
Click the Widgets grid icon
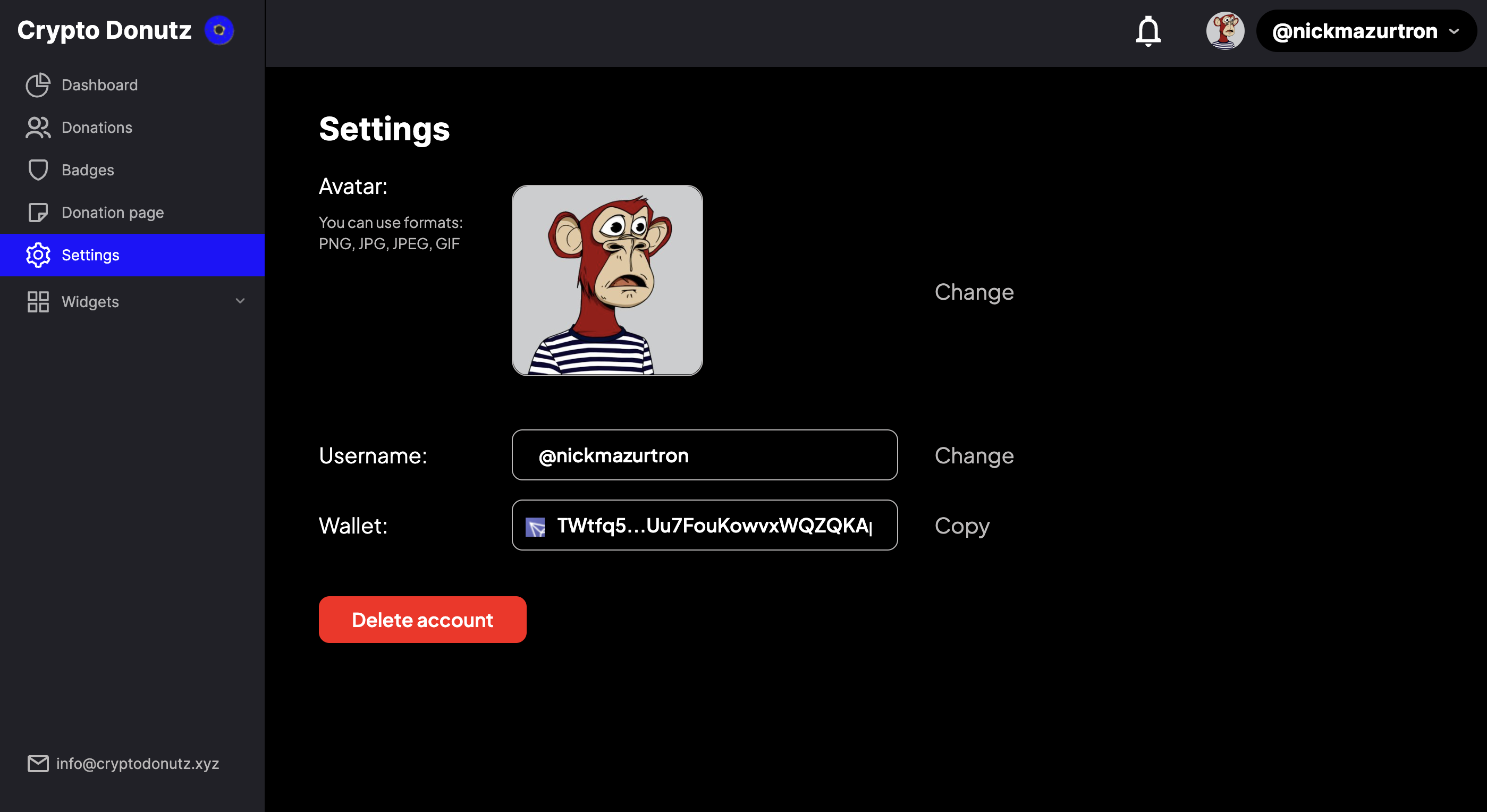click(x=38, y=301)
